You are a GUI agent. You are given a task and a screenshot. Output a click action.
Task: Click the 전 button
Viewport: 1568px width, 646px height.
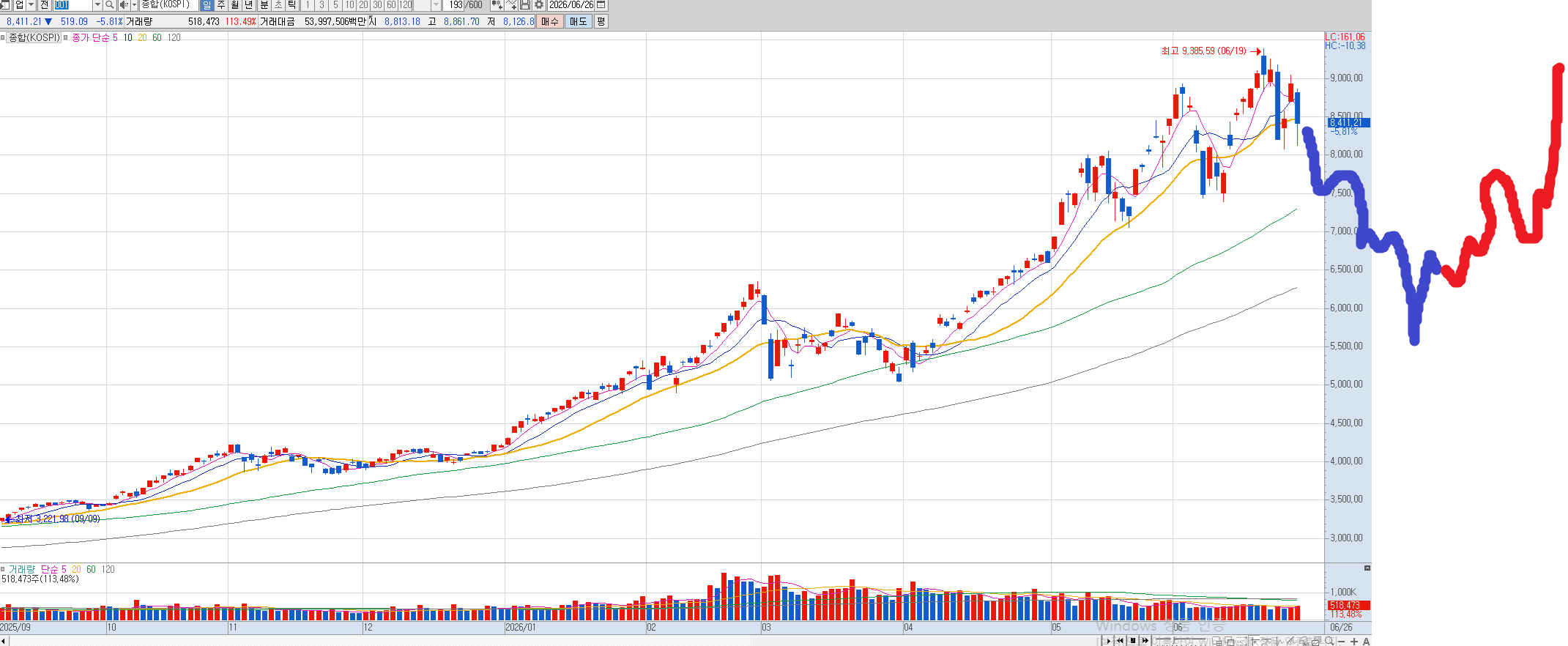tap(44, 5)
